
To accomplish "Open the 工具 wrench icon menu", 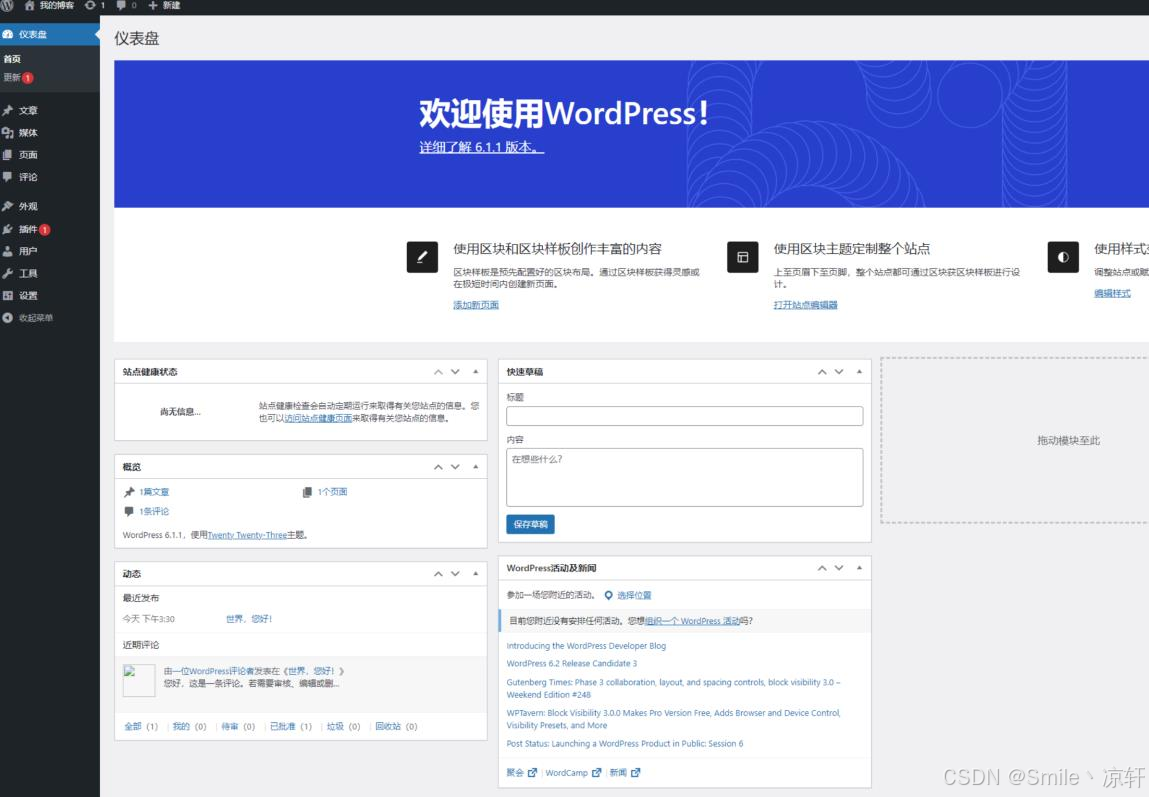I will click(8, 273).
